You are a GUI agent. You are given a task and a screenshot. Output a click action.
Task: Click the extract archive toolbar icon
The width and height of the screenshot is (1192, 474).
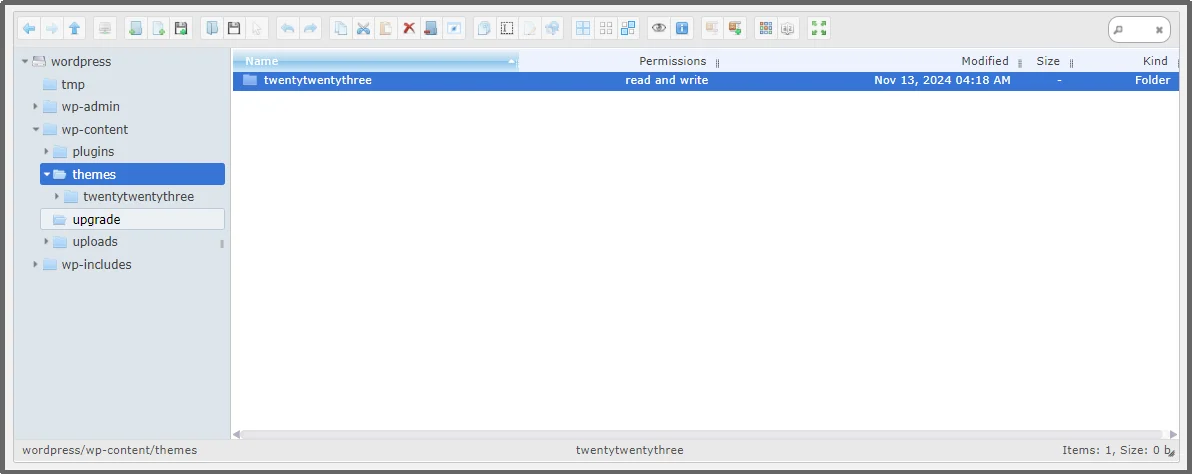tap(712, 29)
